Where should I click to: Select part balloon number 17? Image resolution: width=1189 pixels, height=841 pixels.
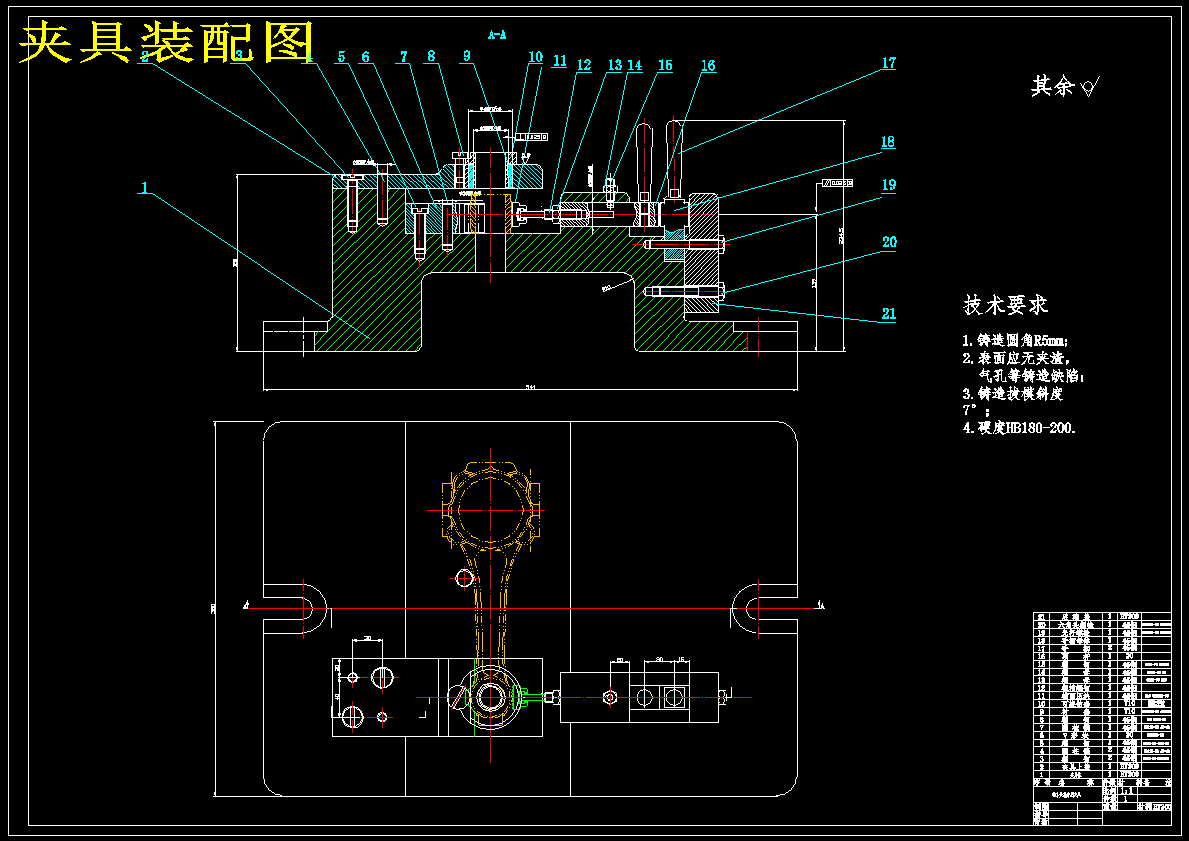[889, 63]
